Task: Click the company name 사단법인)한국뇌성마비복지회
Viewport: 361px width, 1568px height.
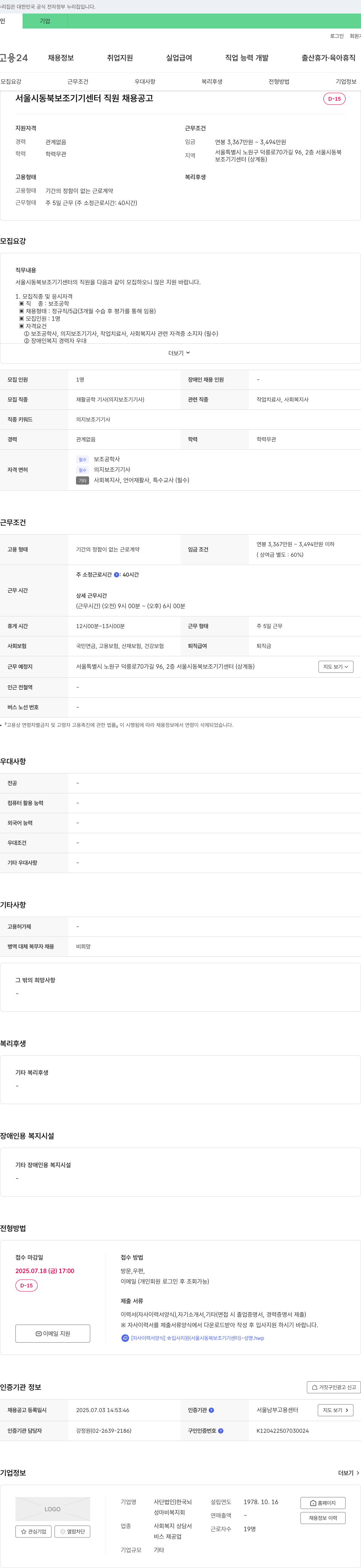Action: pyautogui.click(x=173, y=1507)
